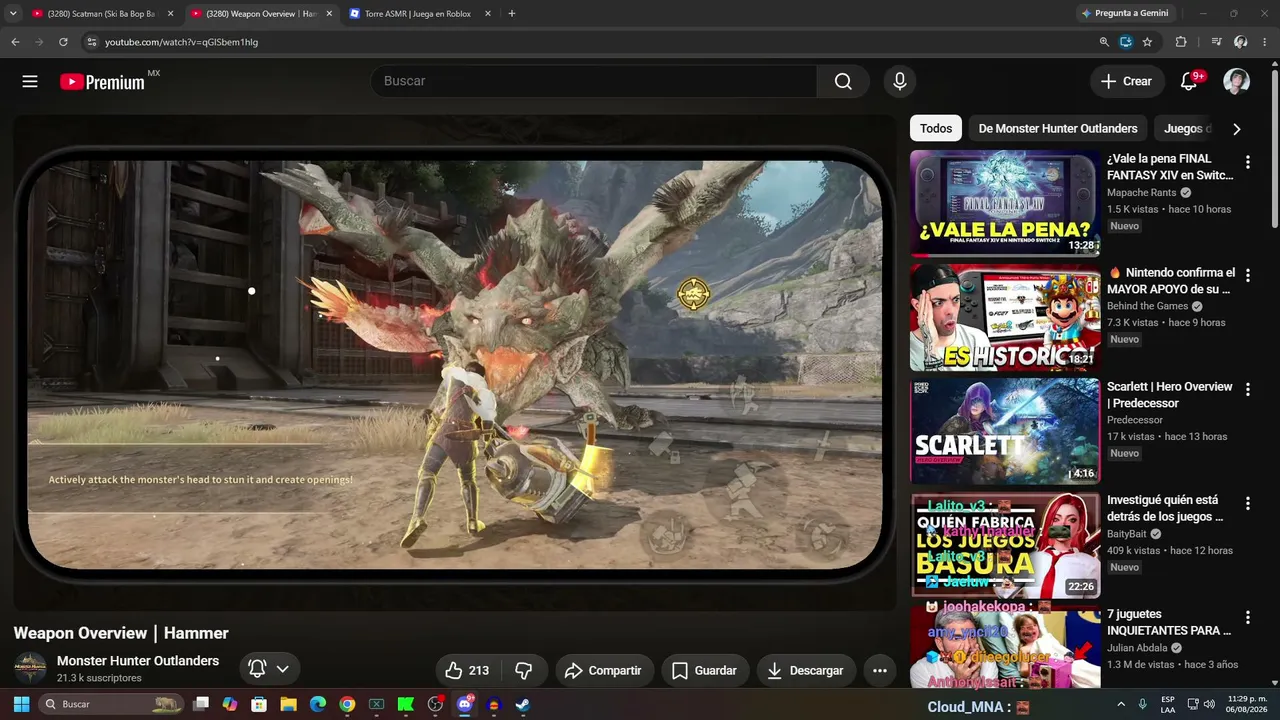Open the tab search dropdown arrow
1280x720 pixels.
pyautogui.click(x=13, y=14)
